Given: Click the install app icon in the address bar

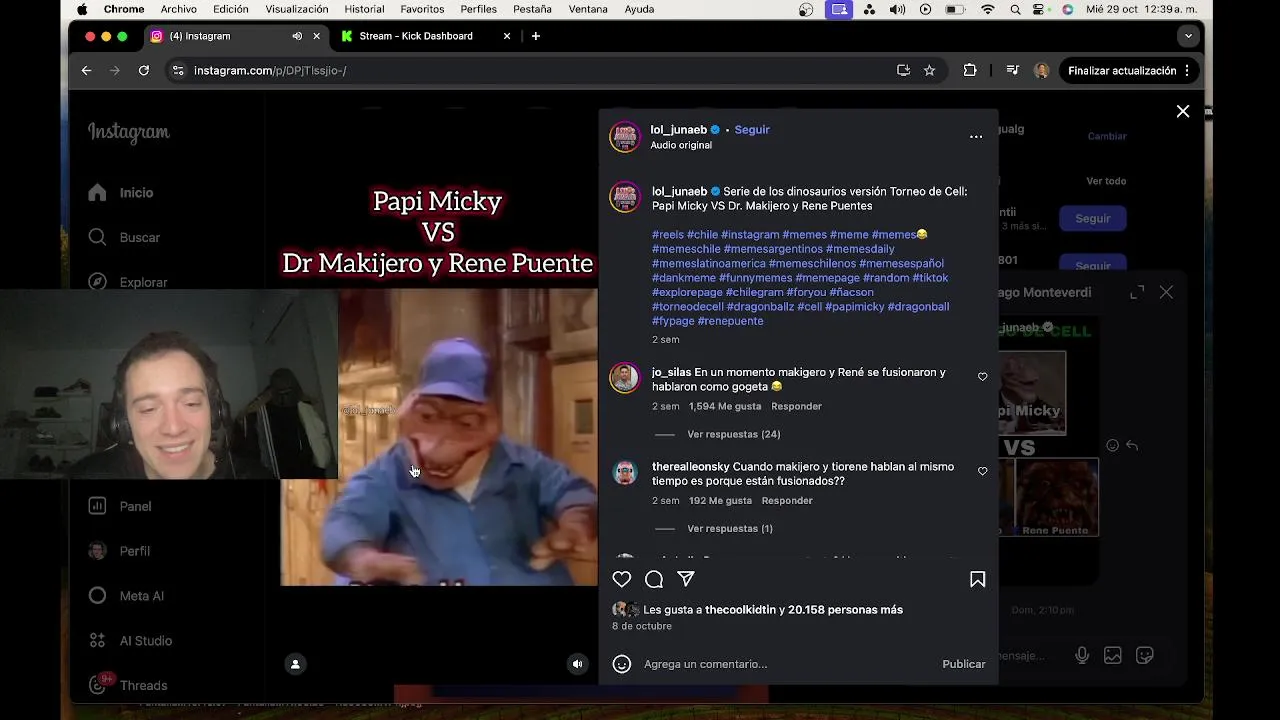Looking at the screenshot, I should pyautogui.click(x=903, y=71).
